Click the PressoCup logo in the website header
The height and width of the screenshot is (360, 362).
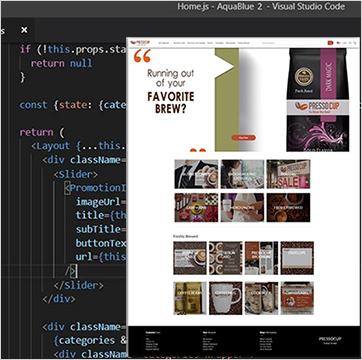point(140,43)
